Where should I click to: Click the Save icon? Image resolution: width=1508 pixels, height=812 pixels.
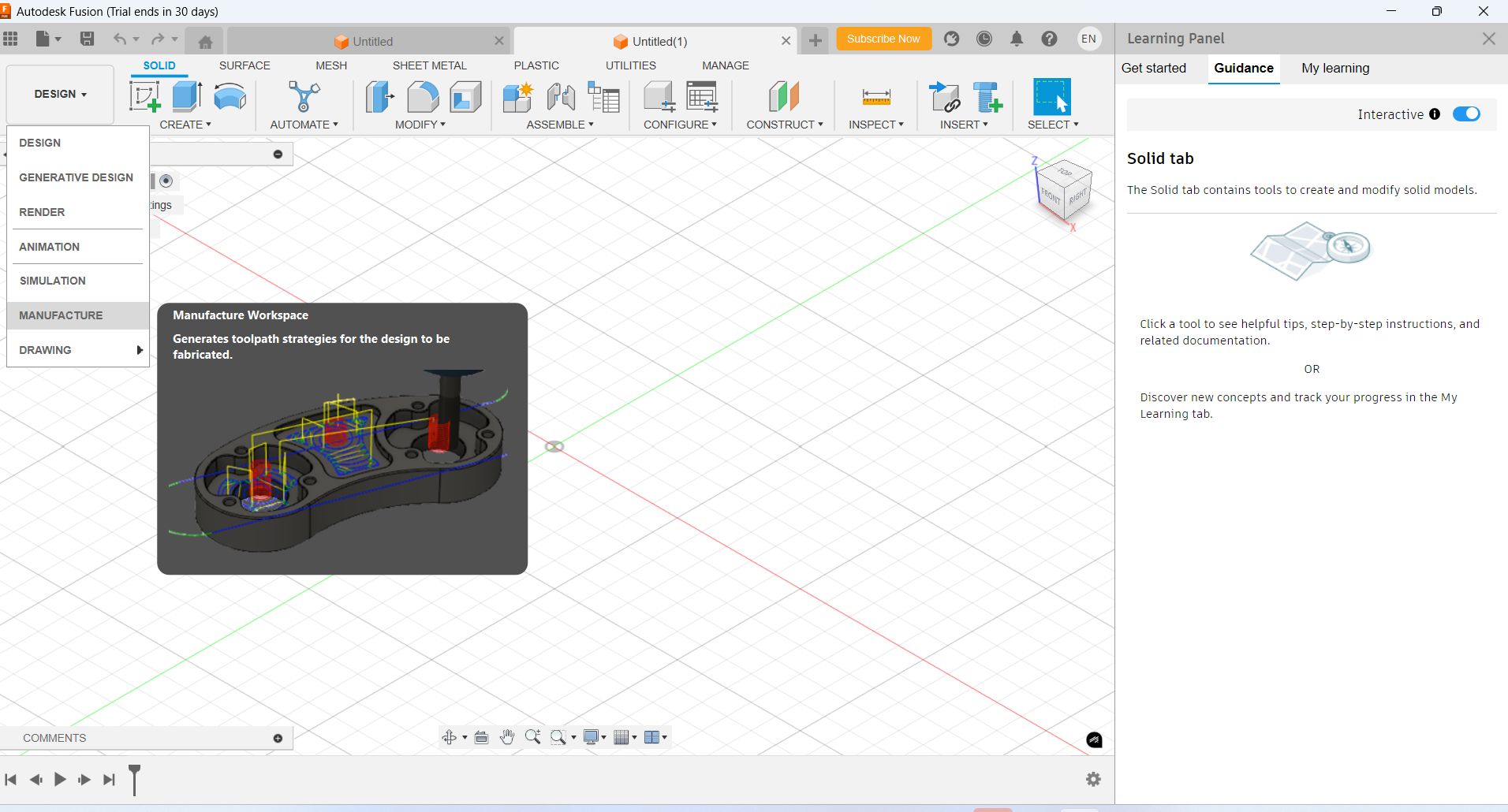coord(87,39)
